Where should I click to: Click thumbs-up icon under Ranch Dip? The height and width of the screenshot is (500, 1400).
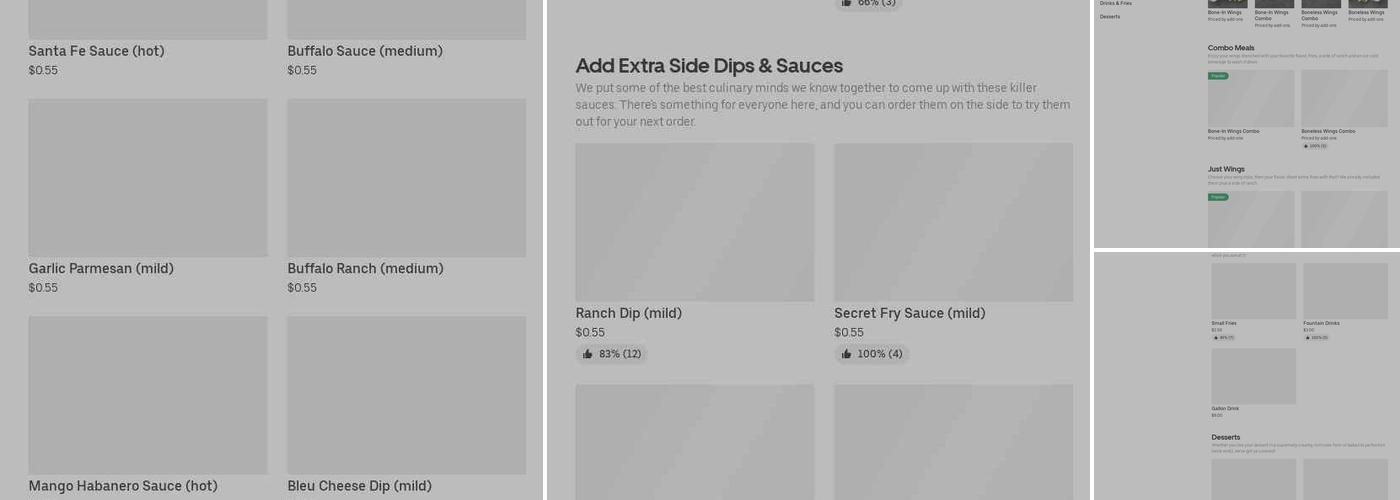coord(588,354)
